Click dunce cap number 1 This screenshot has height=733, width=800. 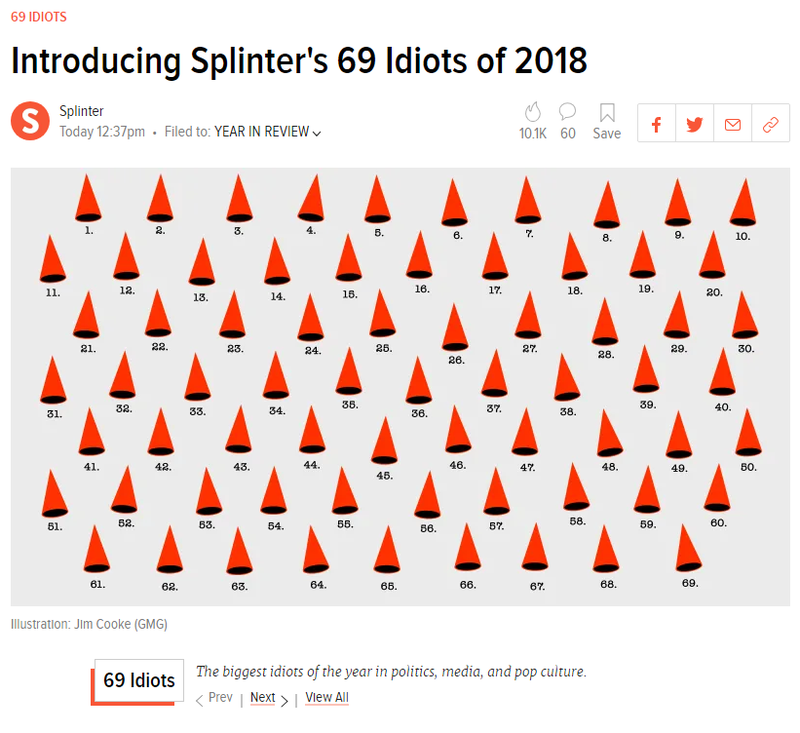point(88,198)
